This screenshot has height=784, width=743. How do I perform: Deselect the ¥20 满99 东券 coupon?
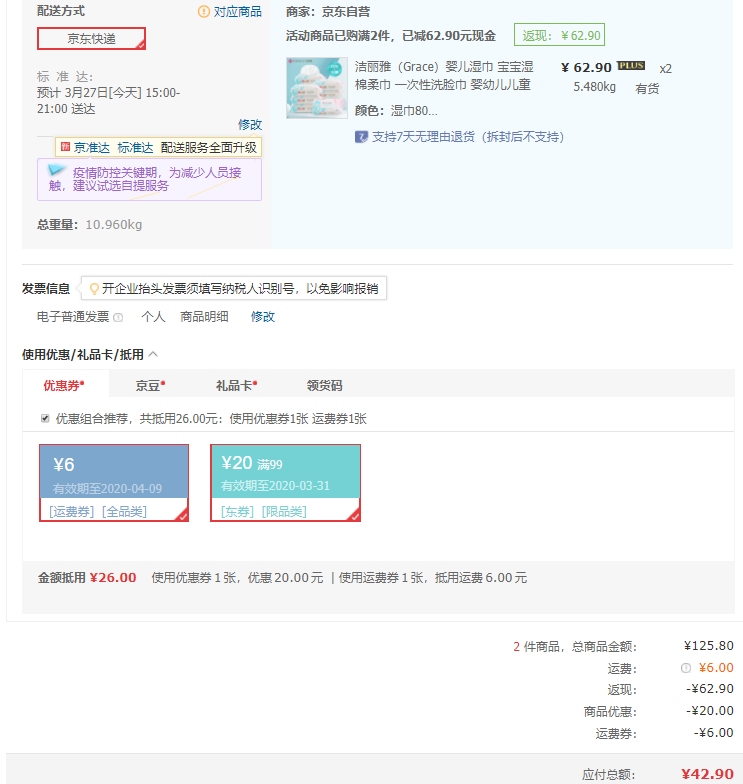point(286,483)
